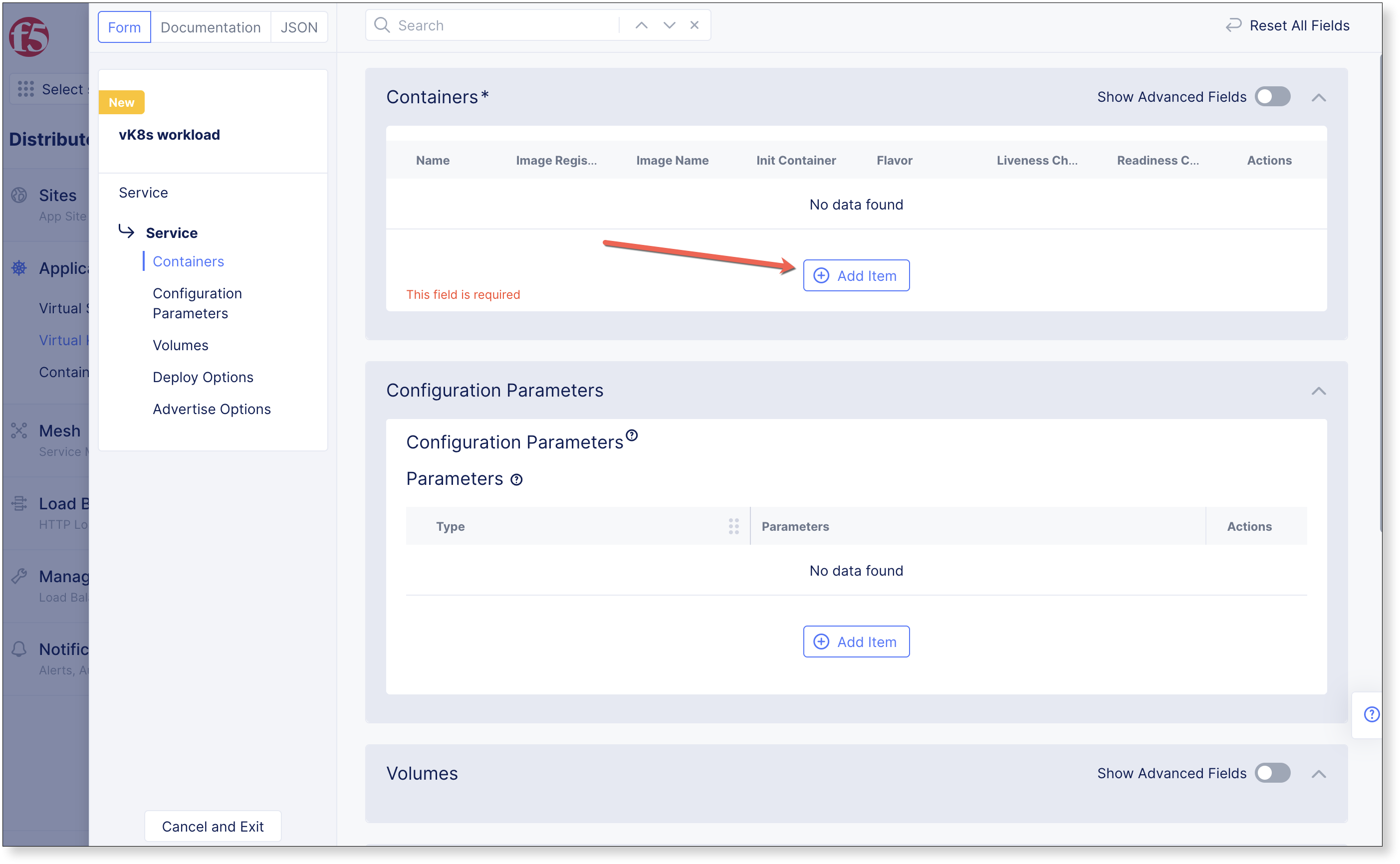Click the New badge
This screenshot has height=864, width=1400.
tap(121, 102)
